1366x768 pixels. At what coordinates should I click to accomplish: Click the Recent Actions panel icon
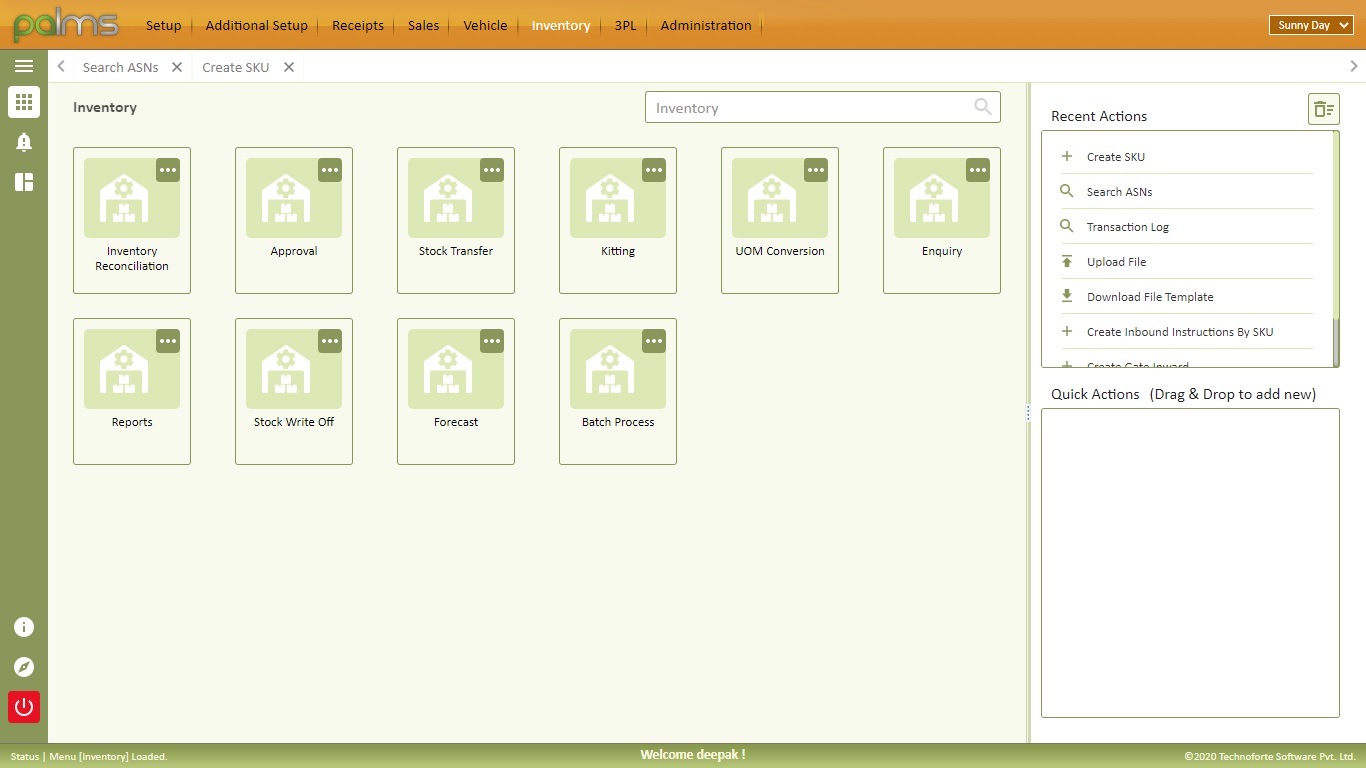(x=1323, y=109)
